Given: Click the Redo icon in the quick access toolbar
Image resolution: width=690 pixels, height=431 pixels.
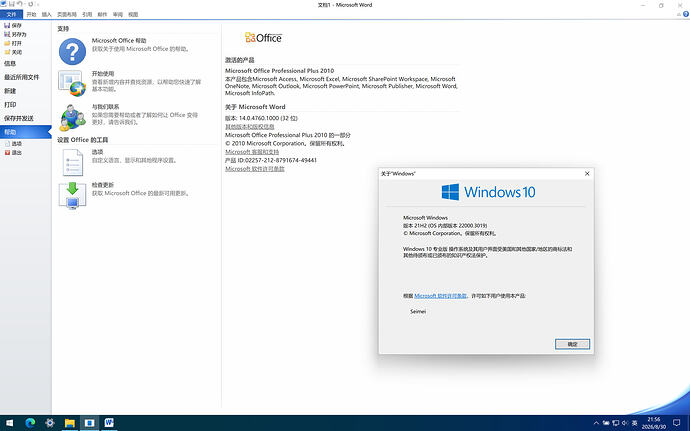Looking at the screenshot, I should 30,4.
